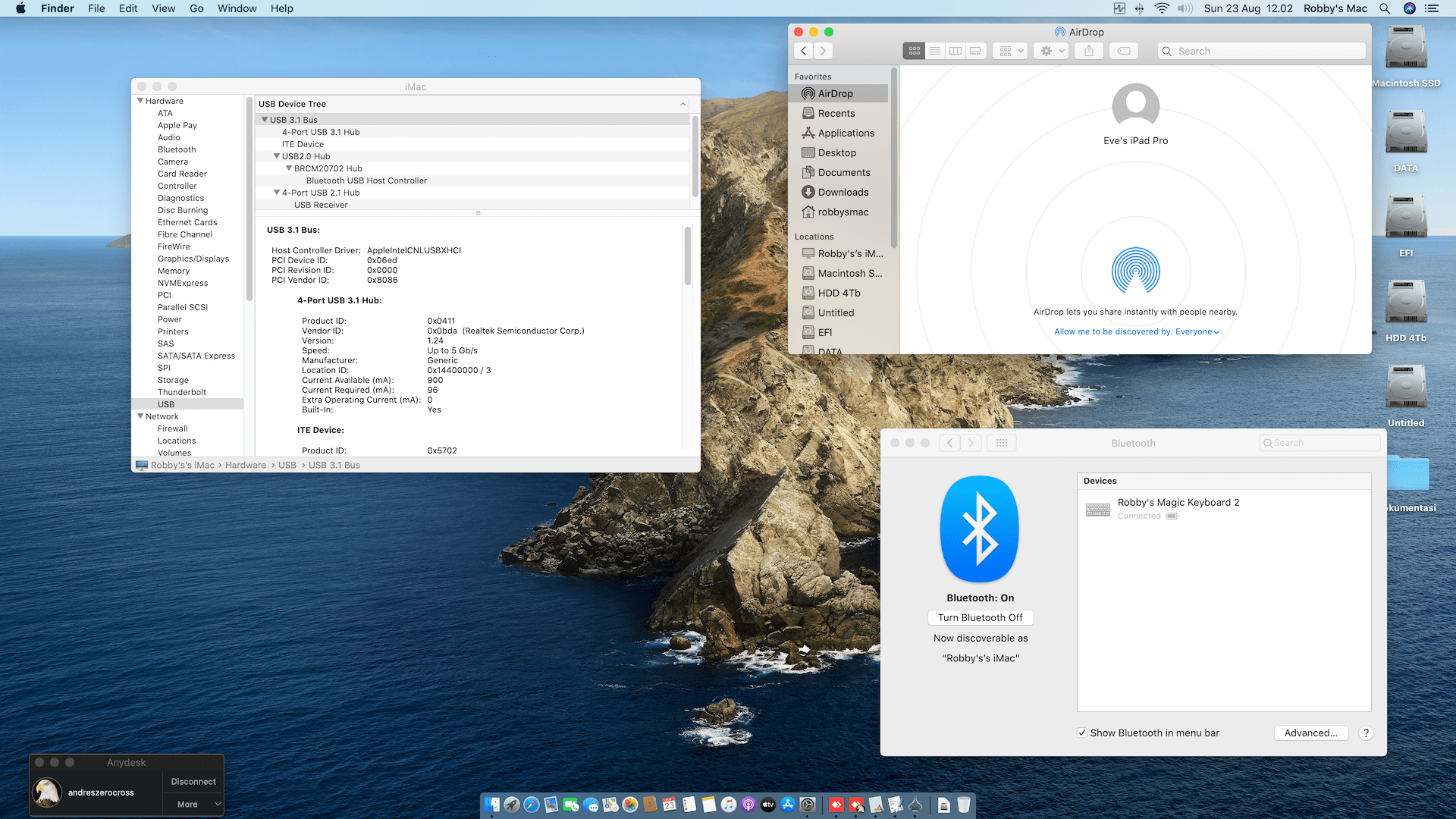The width and height of the screenshot is (1456, 819).
Task: Open Spotlight search in the menu bar
Action: pyautogui.click(x=1385, y=8)
